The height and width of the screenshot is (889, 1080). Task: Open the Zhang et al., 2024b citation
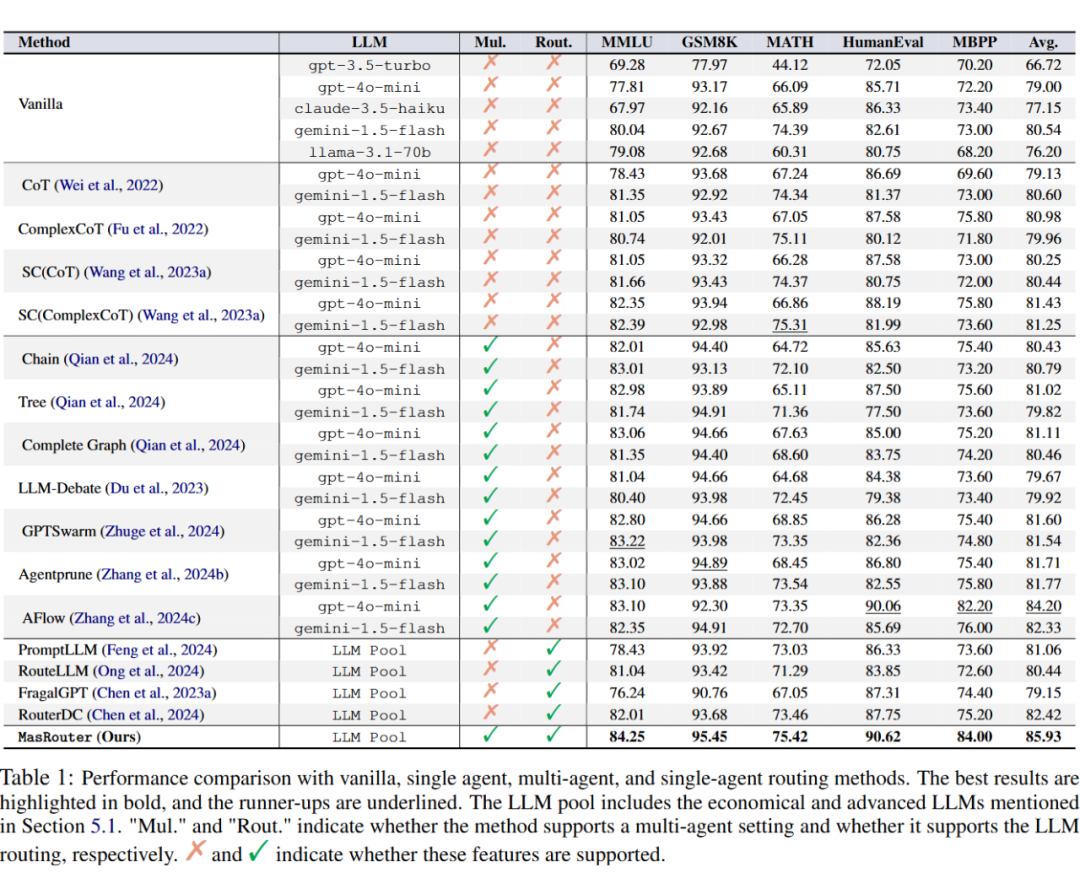[163, 574]
